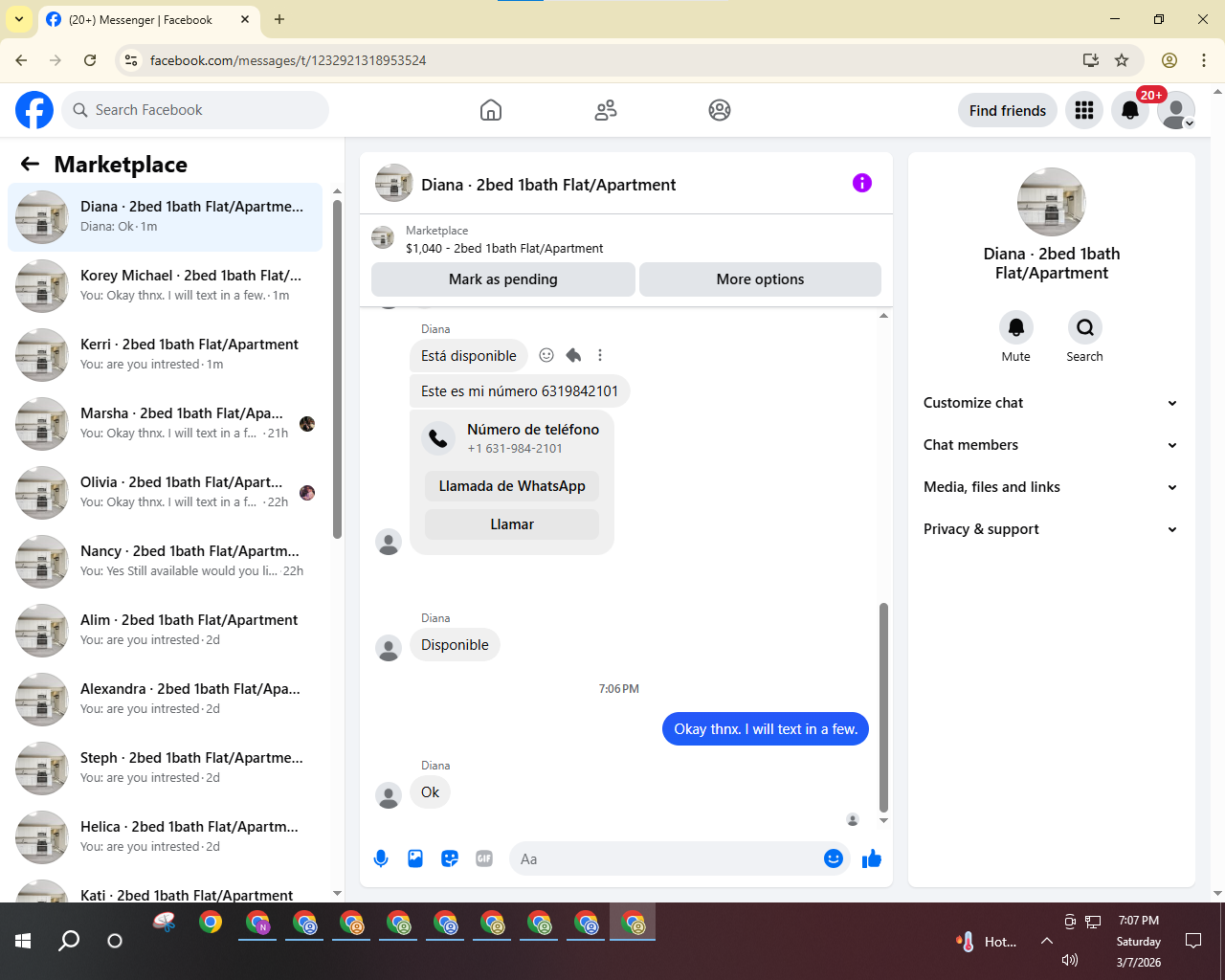
Task: Open Chrome tab search dropdown
Action: pos(19,19)
